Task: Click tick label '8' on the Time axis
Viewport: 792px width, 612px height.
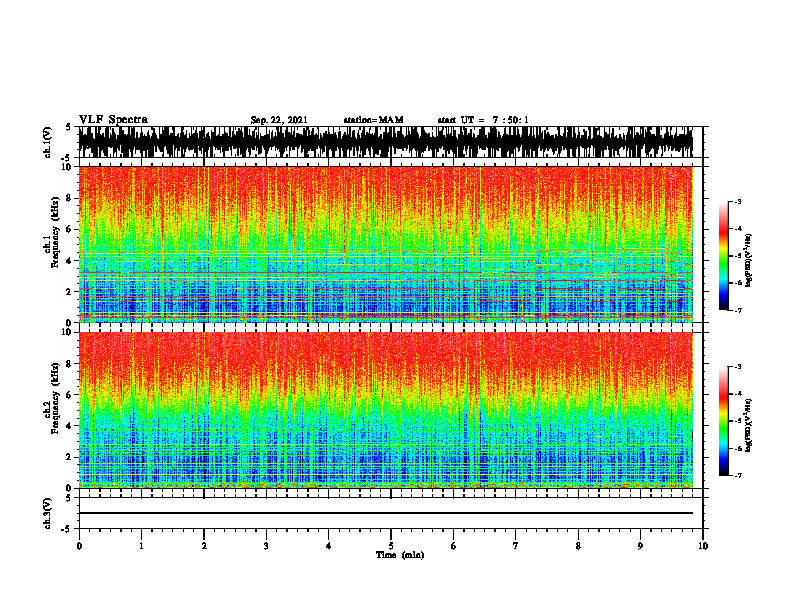Action: tap(578, 546)
